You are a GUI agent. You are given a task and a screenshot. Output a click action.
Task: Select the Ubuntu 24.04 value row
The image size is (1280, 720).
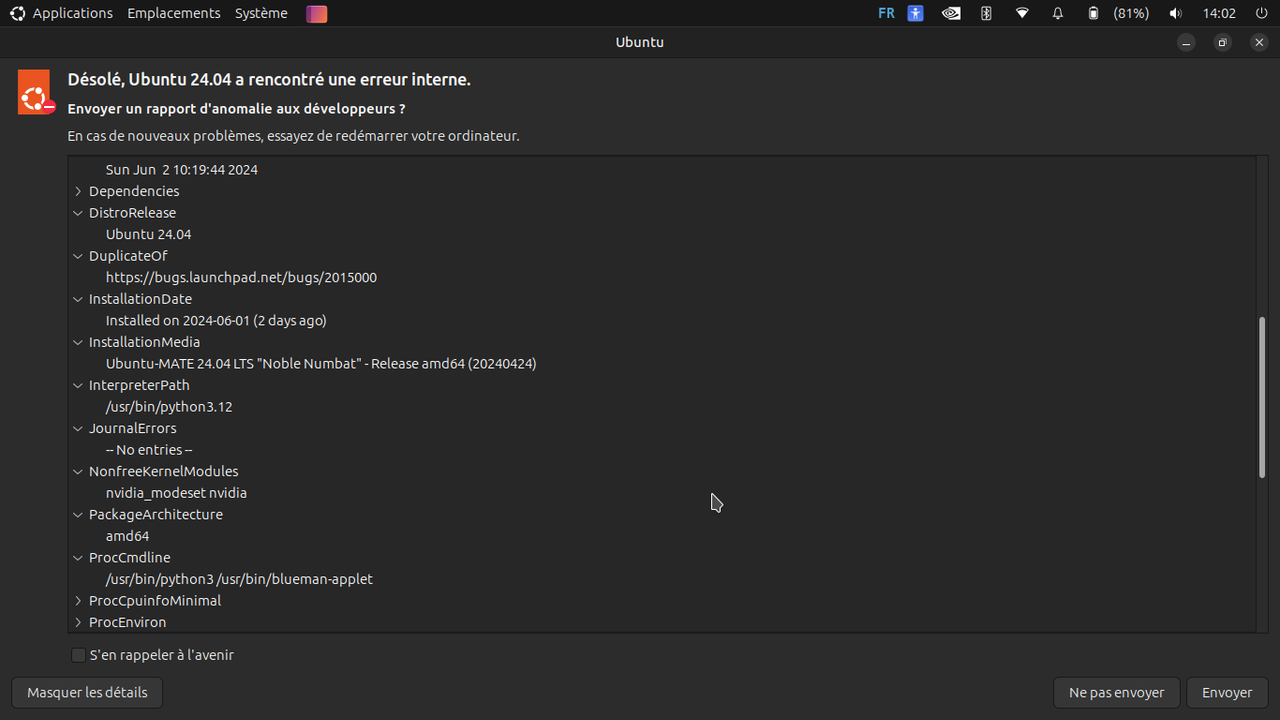[x=148, y=234]
